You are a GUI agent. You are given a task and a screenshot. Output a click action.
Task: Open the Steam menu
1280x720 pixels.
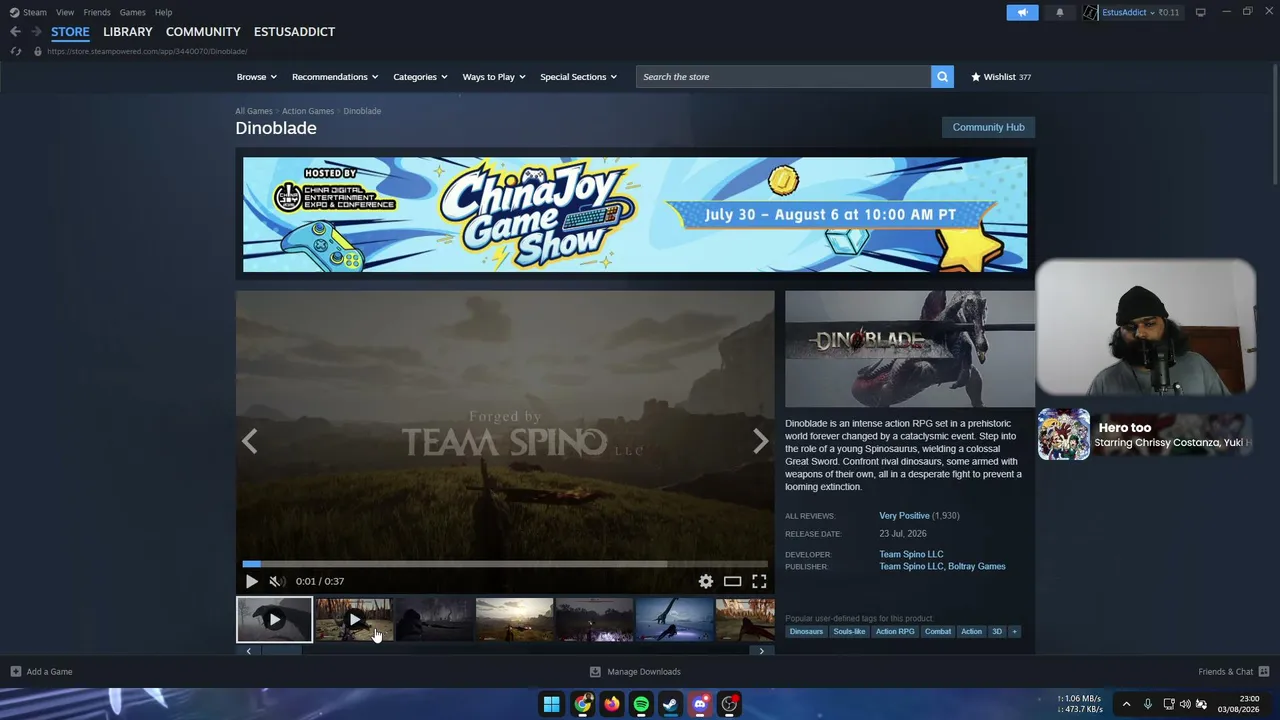[28, 12]
